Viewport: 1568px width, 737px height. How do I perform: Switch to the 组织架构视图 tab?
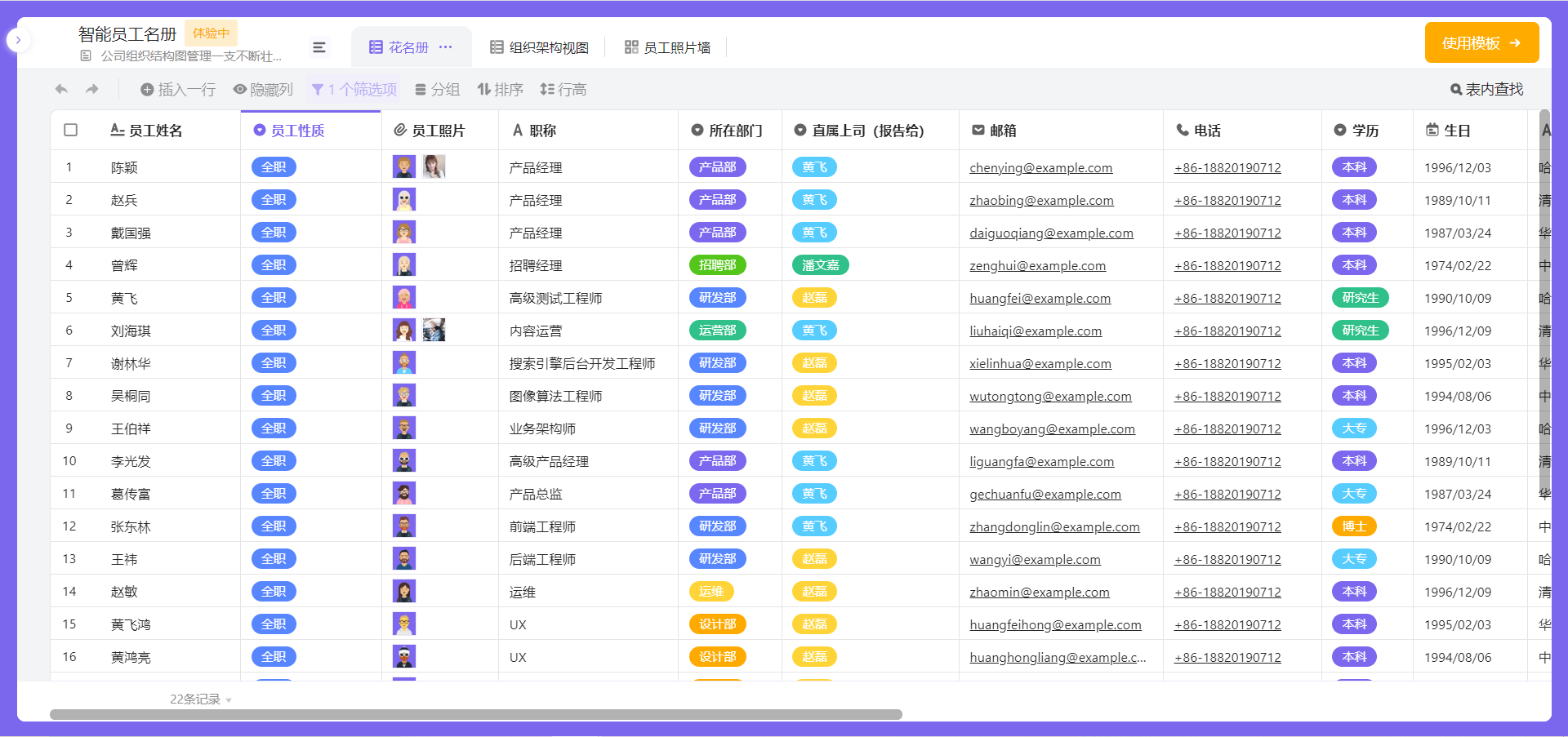click(538, 47)
